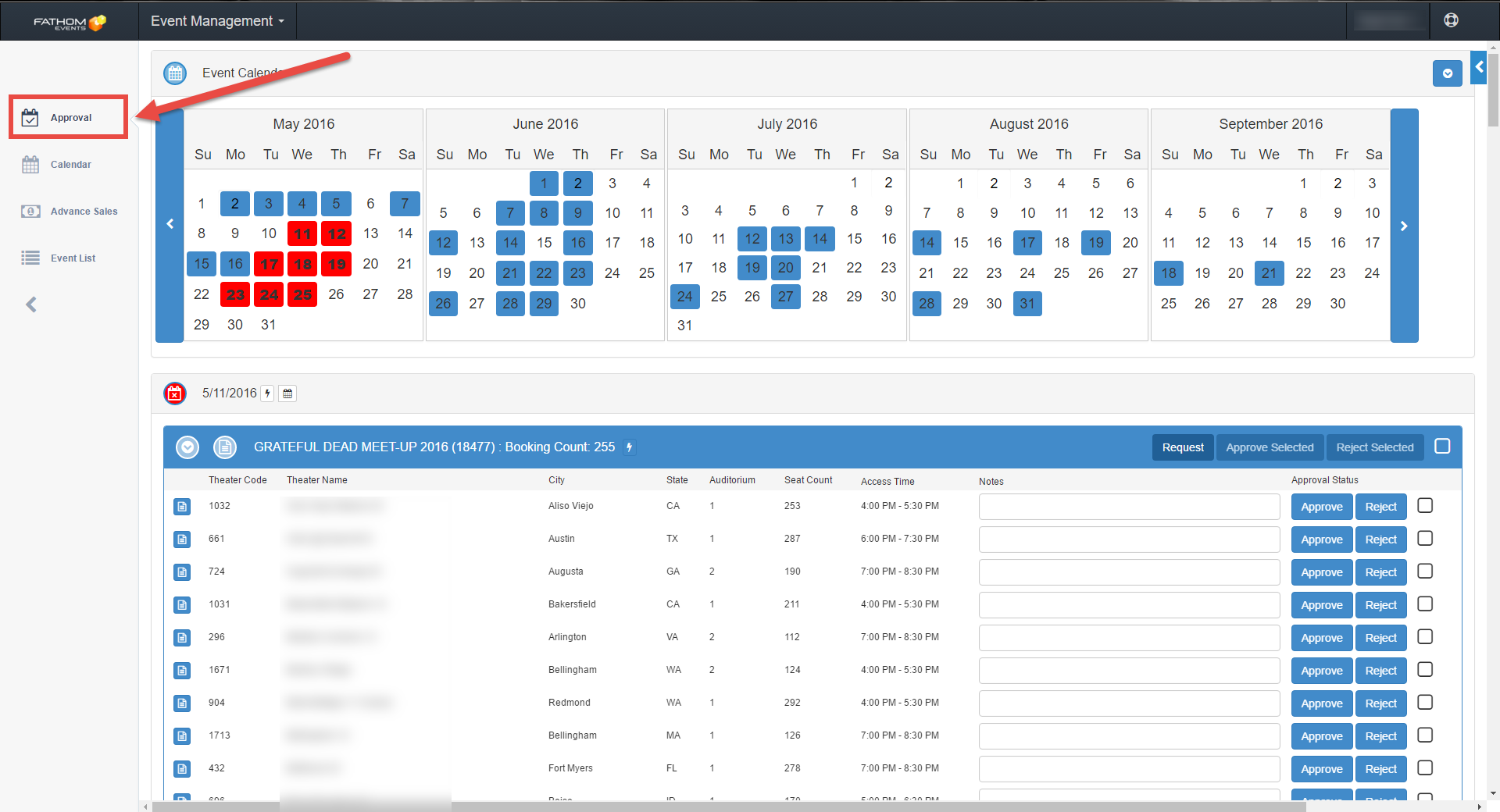Viewport: 1500px width, 812px height.
Task: Open detail icon for theater 724 row
Action: (182, 572)
